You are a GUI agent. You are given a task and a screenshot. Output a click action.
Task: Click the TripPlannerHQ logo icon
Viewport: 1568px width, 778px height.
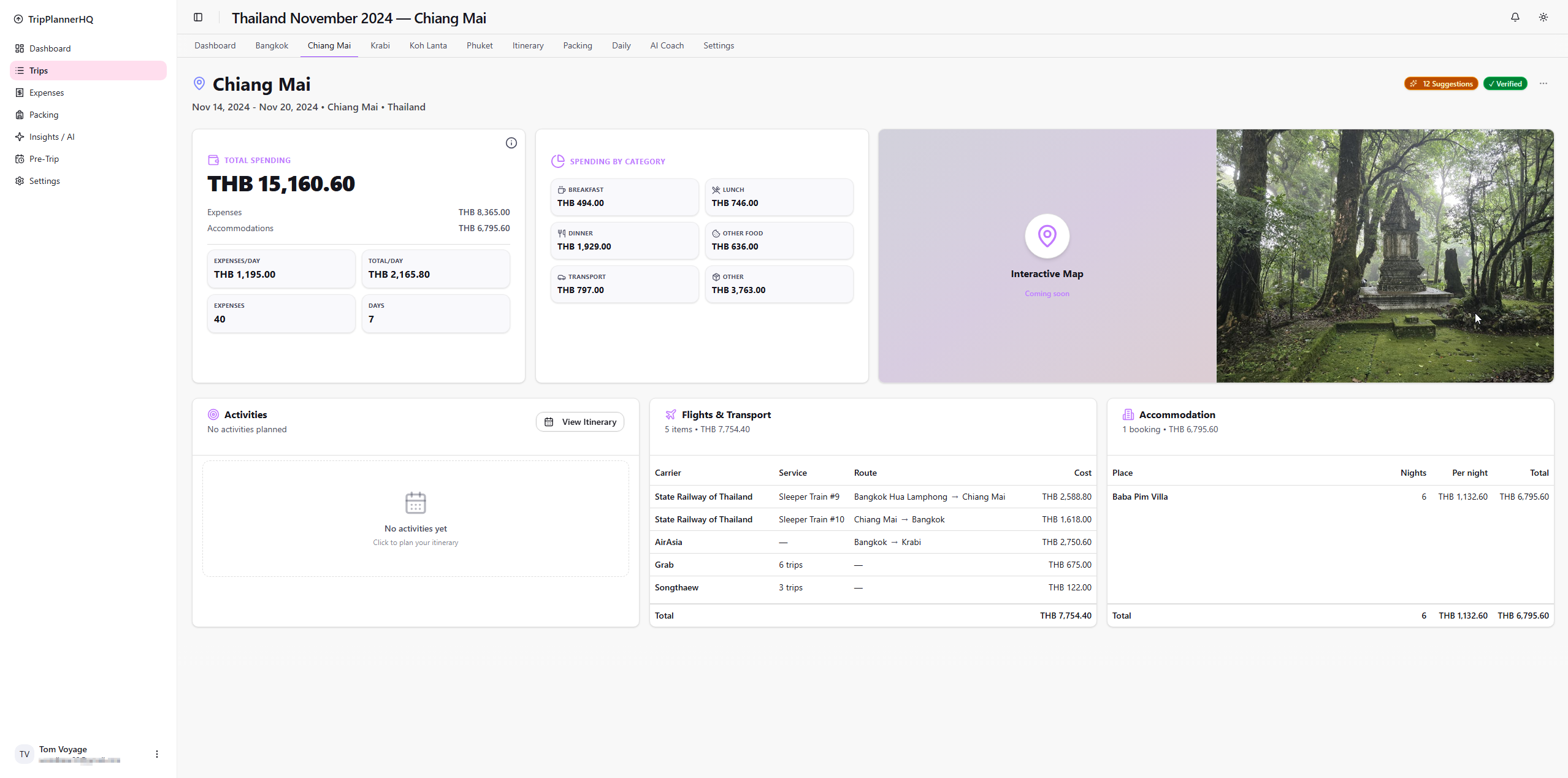18,19
